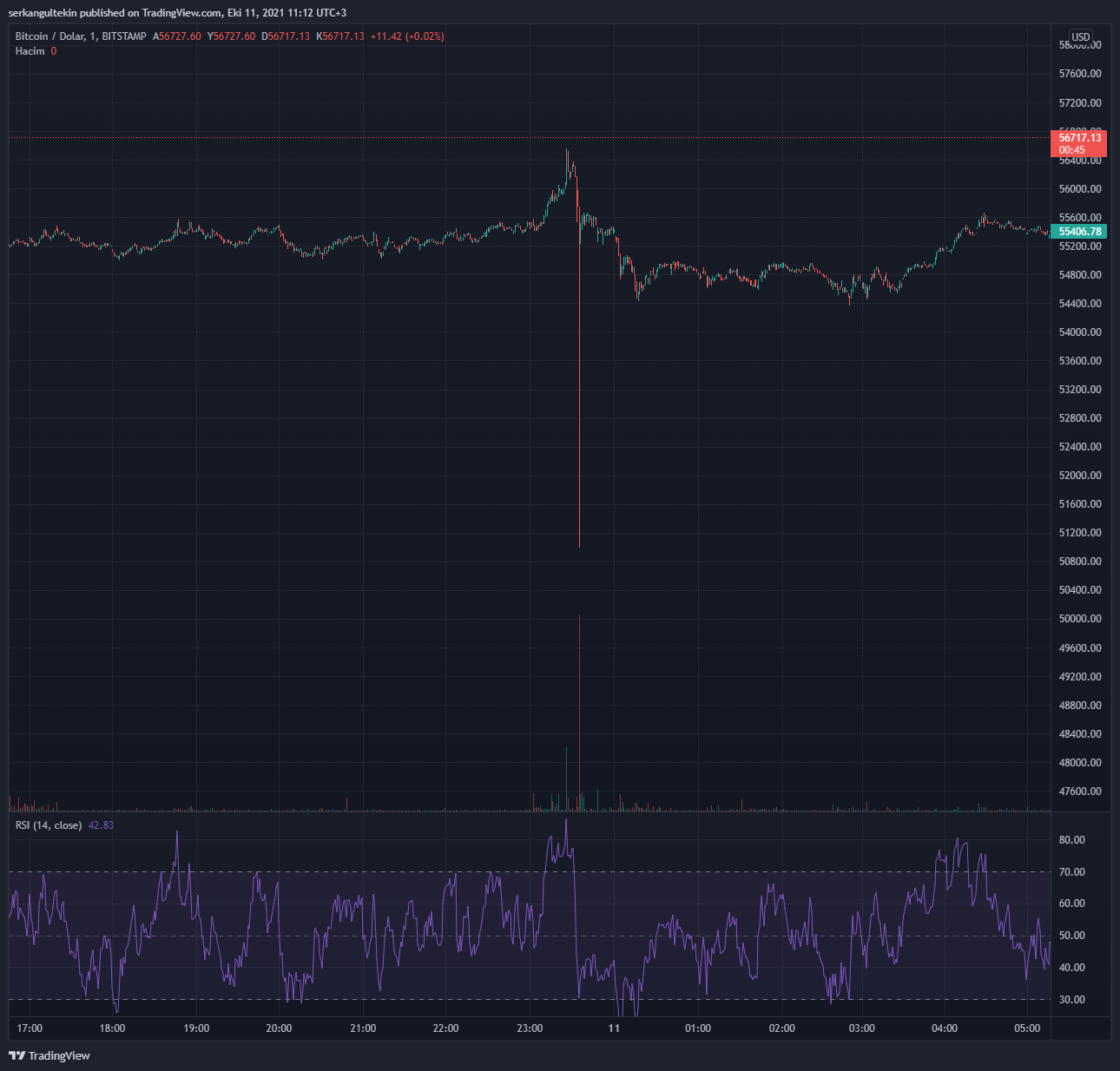The height and width of the screenshot is (1071, 1120).
Task: Click the green 55406.78 price label
Action: 1079,232
